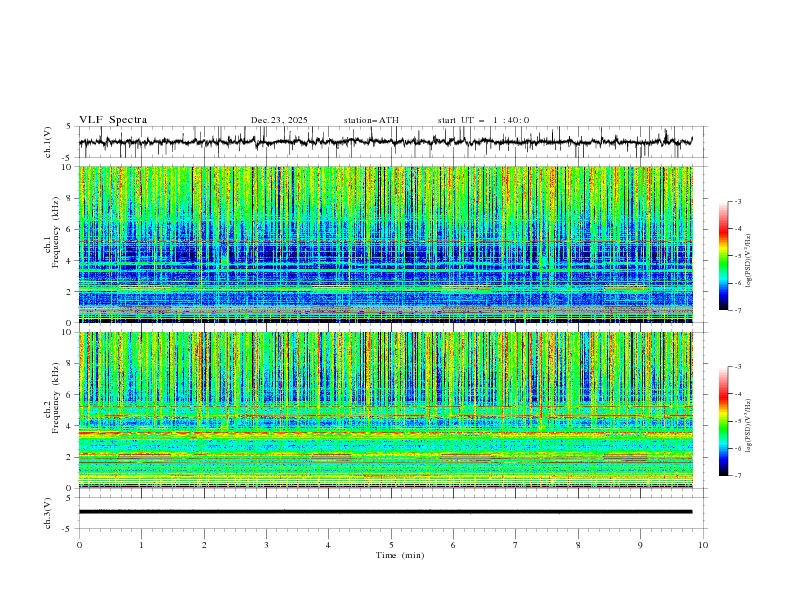Click the 10 minute tick on time axis

coord(703,545)
